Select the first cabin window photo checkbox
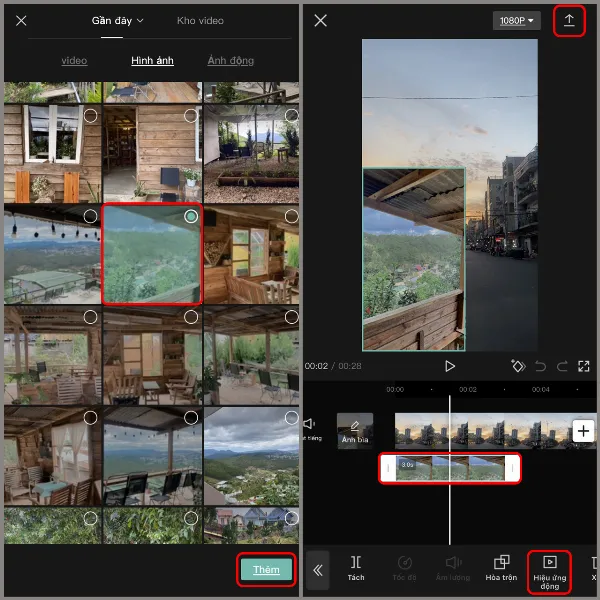Screen dimensions: 600x600 click(x=90, y=116)
